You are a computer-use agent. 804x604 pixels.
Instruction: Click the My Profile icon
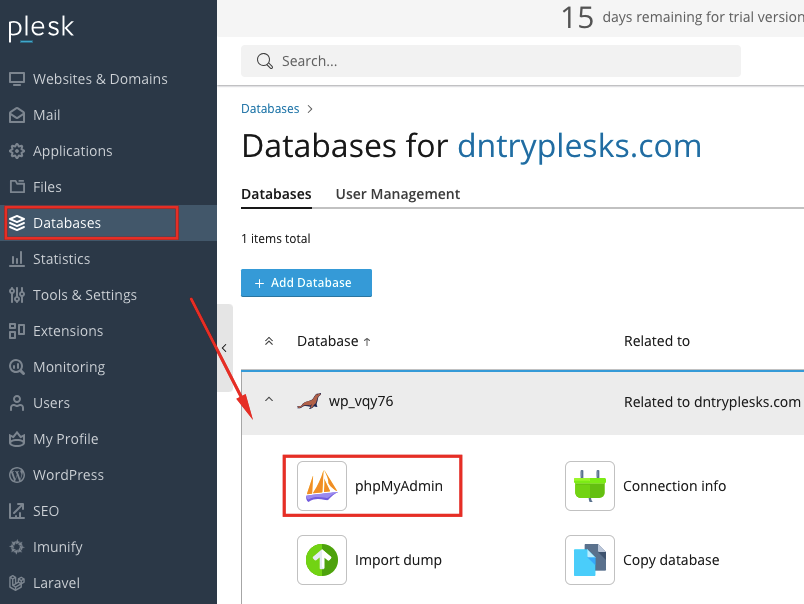17,439
